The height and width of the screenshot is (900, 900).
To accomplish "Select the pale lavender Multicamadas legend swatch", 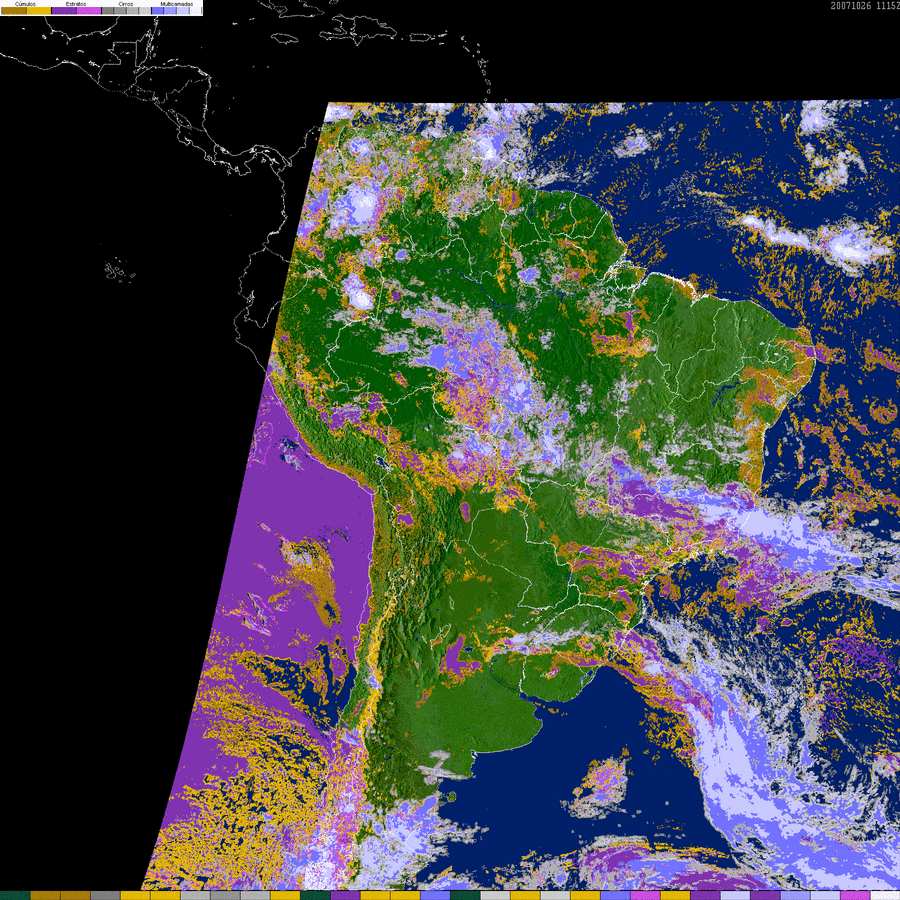I will (x=183, y=11).
